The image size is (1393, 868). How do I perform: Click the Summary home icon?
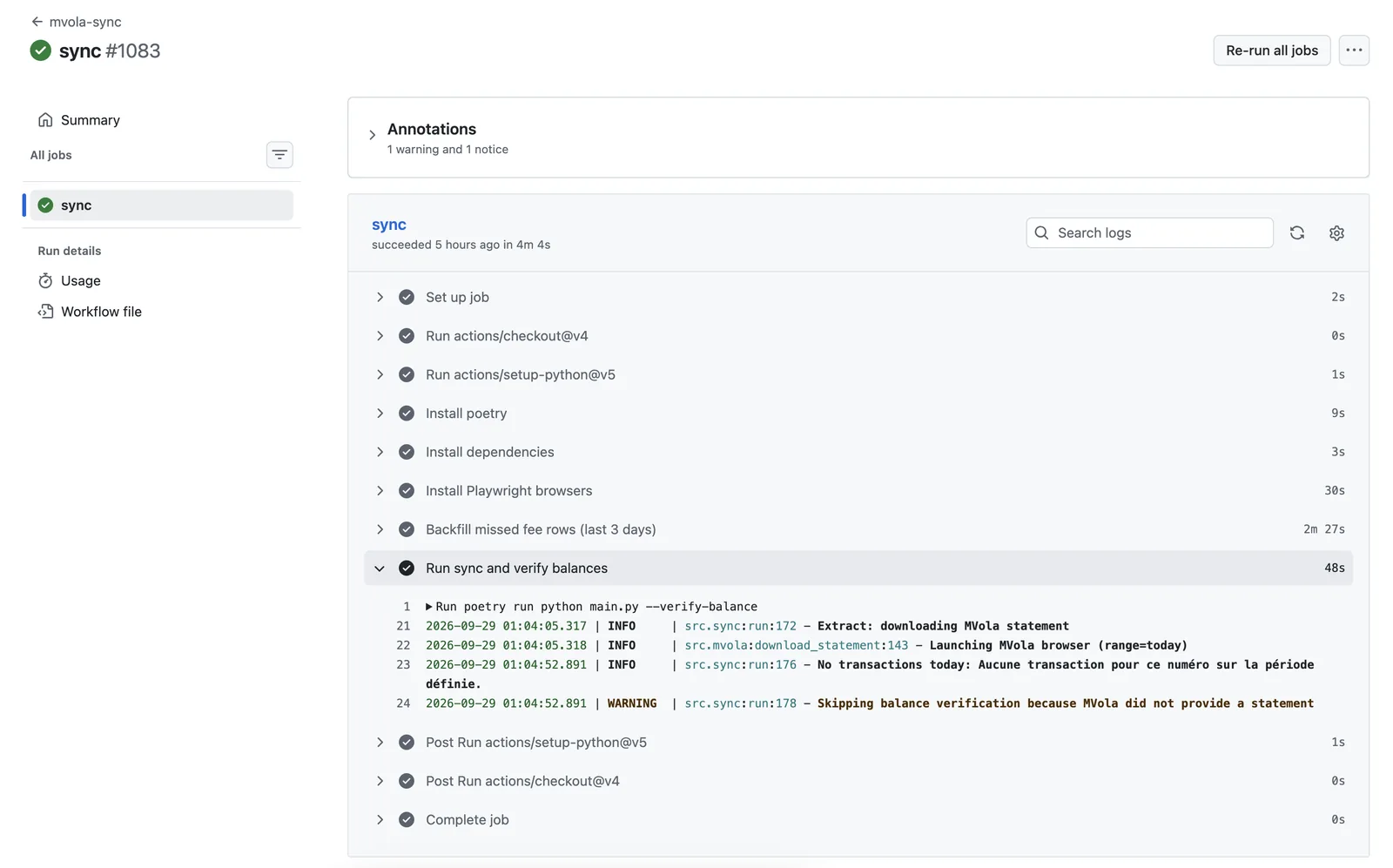coord(45,120)
